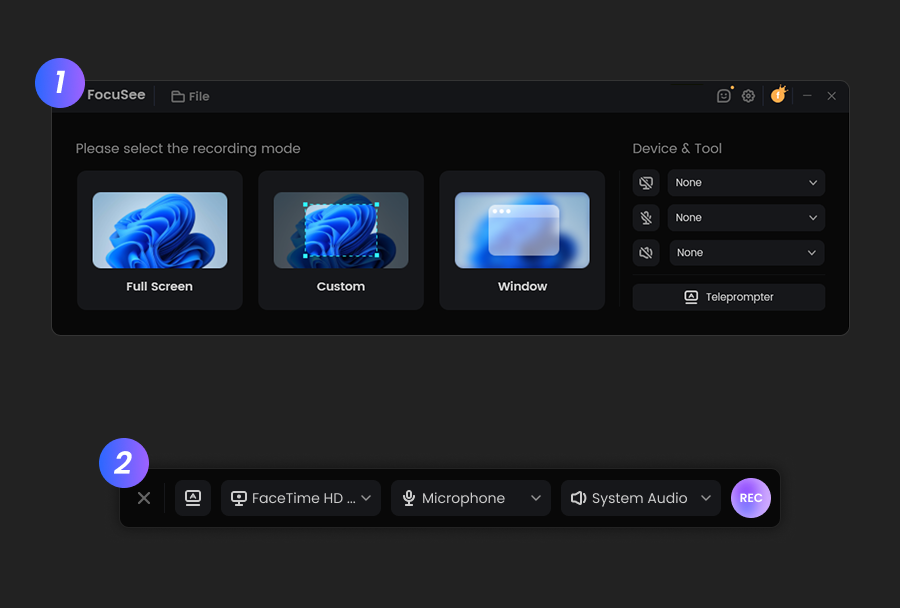900x608 pixels.
Task: Toggle the muted microphone icon in Device & Tool
Action: tap(646, 218)
